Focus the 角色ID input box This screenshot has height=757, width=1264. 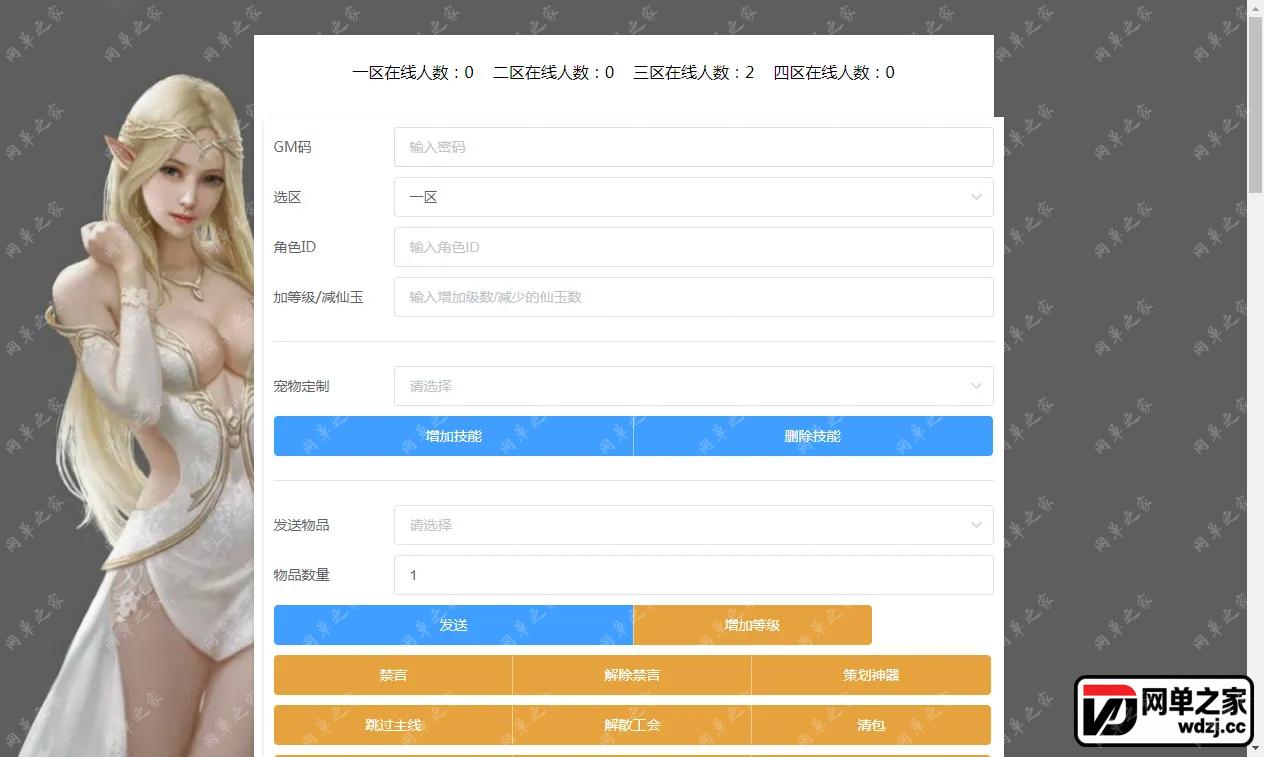click(693, 247)
